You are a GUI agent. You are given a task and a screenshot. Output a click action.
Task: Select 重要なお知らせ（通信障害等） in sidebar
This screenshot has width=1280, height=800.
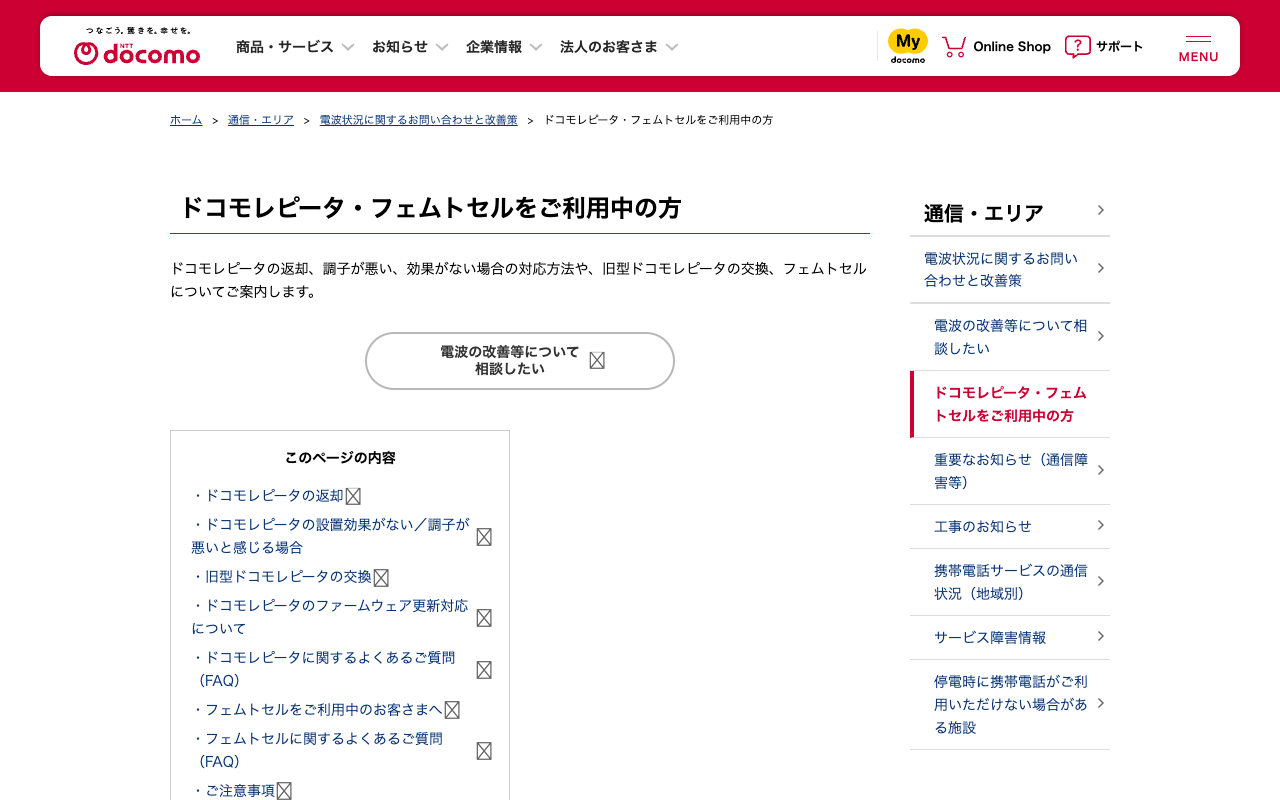pos(1010,471)
